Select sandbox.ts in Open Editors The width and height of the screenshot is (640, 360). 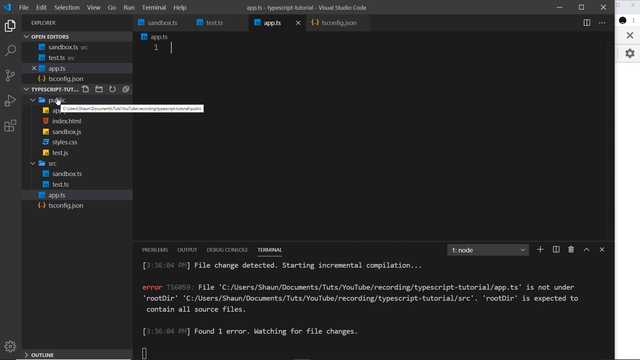point(77,47)
